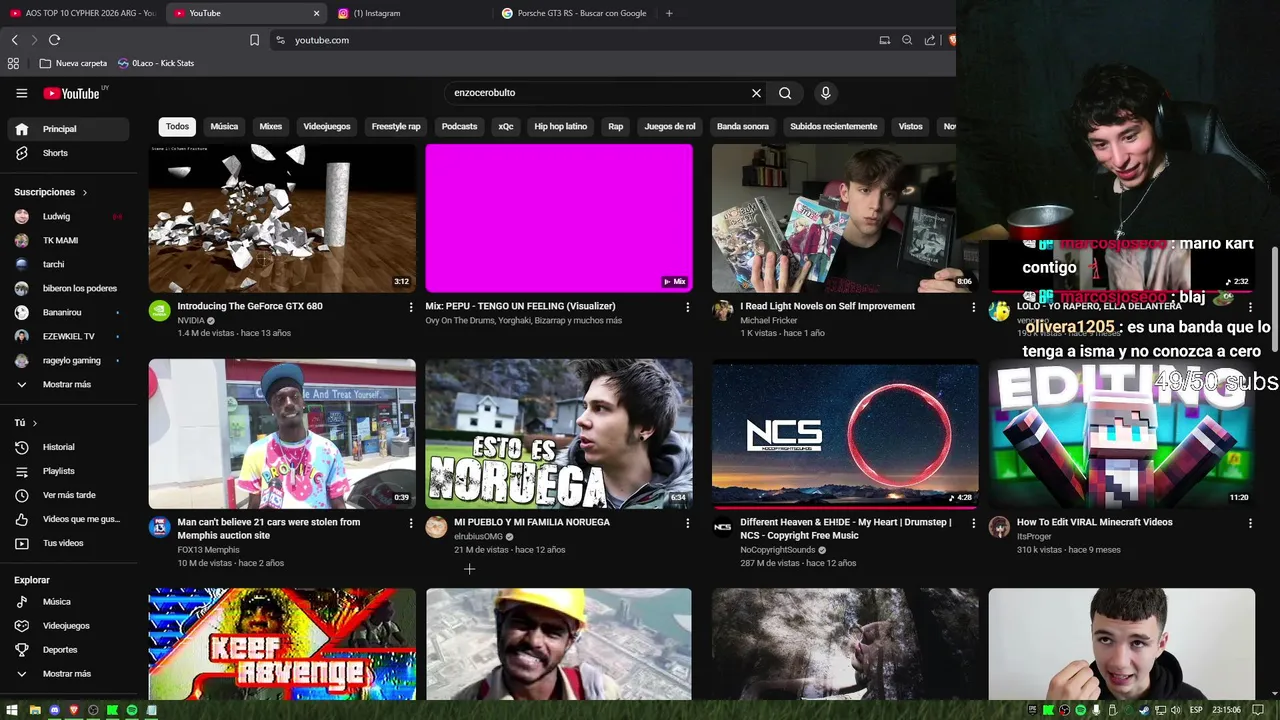Open the YouTube hamburger guide menu
Screen dimensions: 1280x720
[21, 93]
